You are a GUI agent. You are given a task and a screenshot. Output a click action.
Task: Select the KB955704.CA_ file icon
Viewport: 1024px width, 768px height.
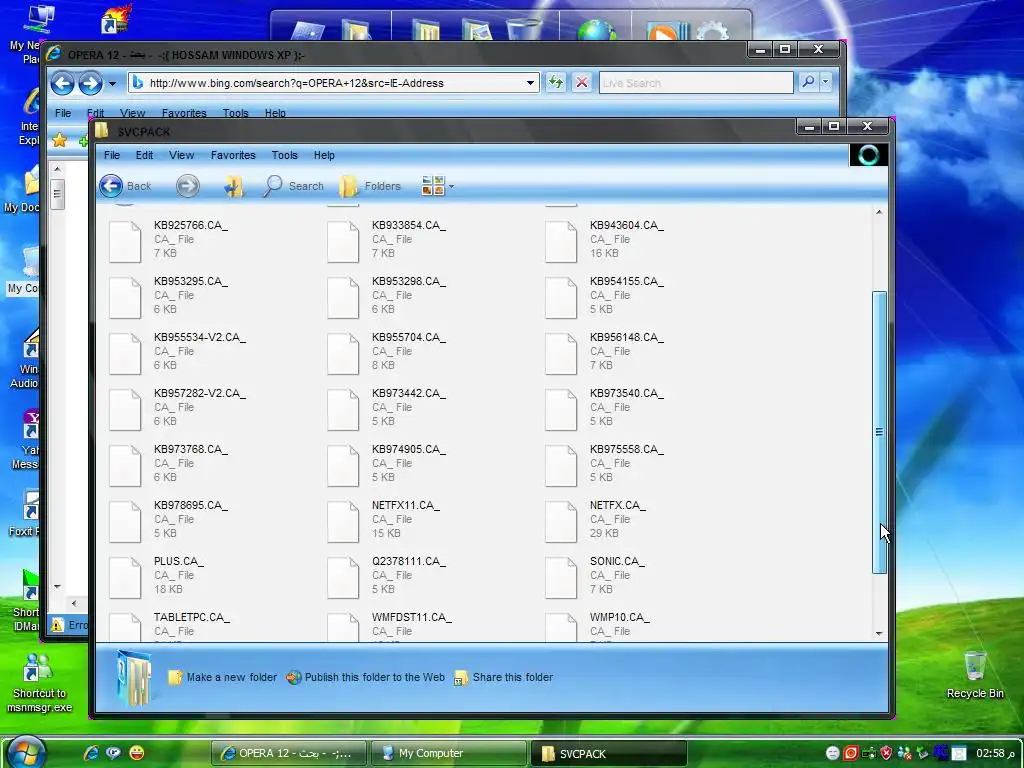click(x=343, y=354)
